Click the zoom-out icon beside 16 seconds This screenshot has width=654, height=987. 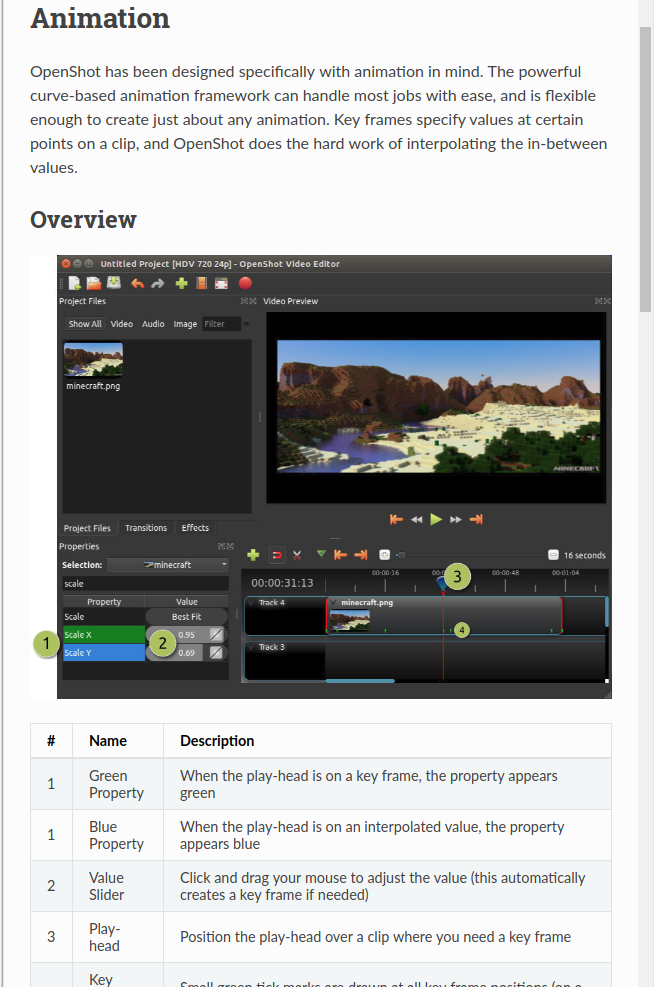tap(553, 555)
